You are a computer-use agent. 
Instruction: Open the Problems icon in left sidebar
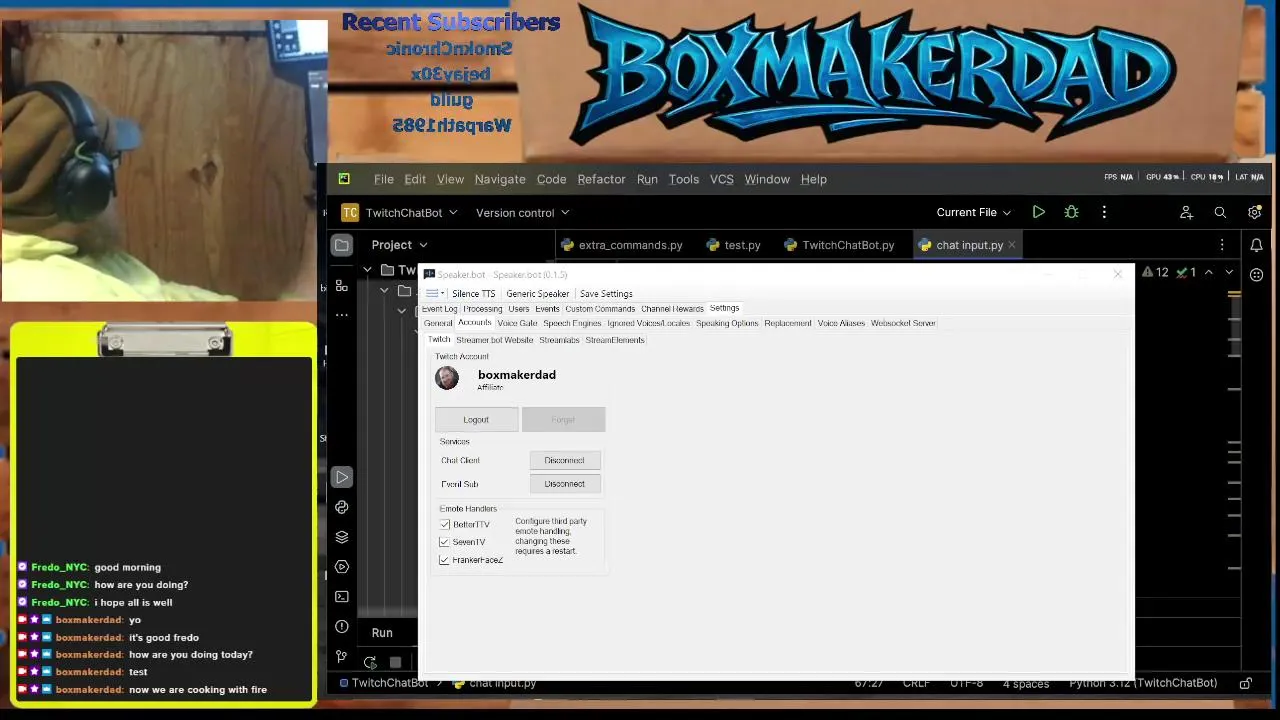point(342,627)
